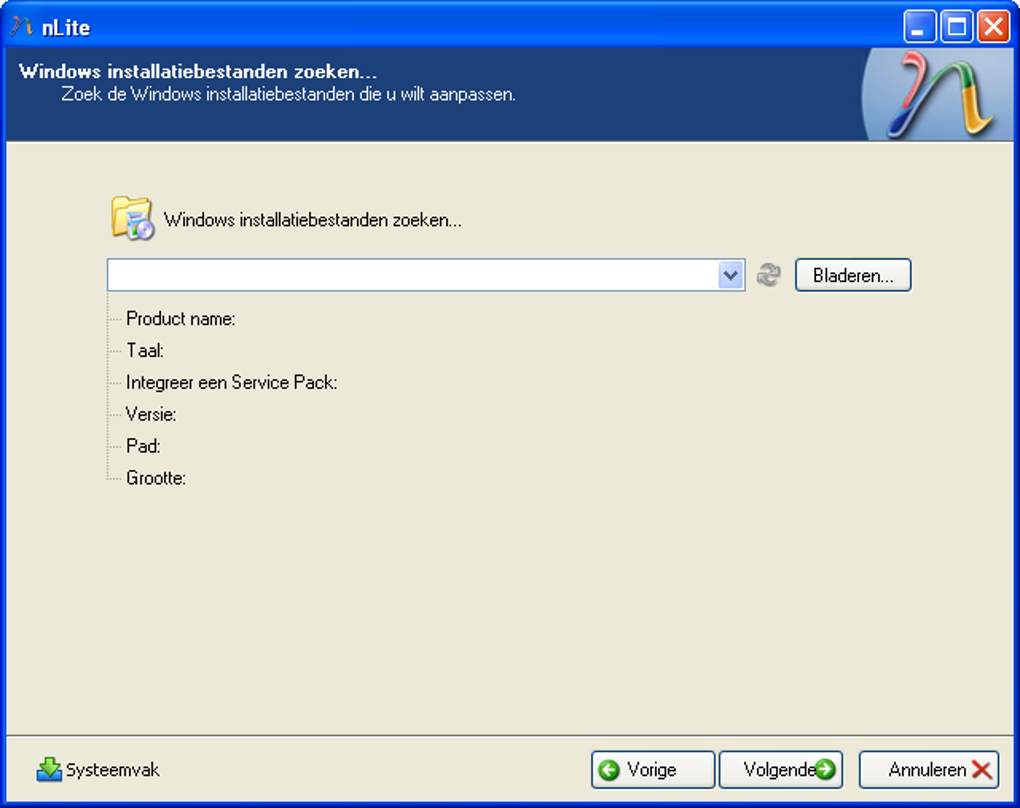Screen dimensions: 1020x808
Task: Close the nLite window
Action: pyautogui.click(x=993, y=27)
